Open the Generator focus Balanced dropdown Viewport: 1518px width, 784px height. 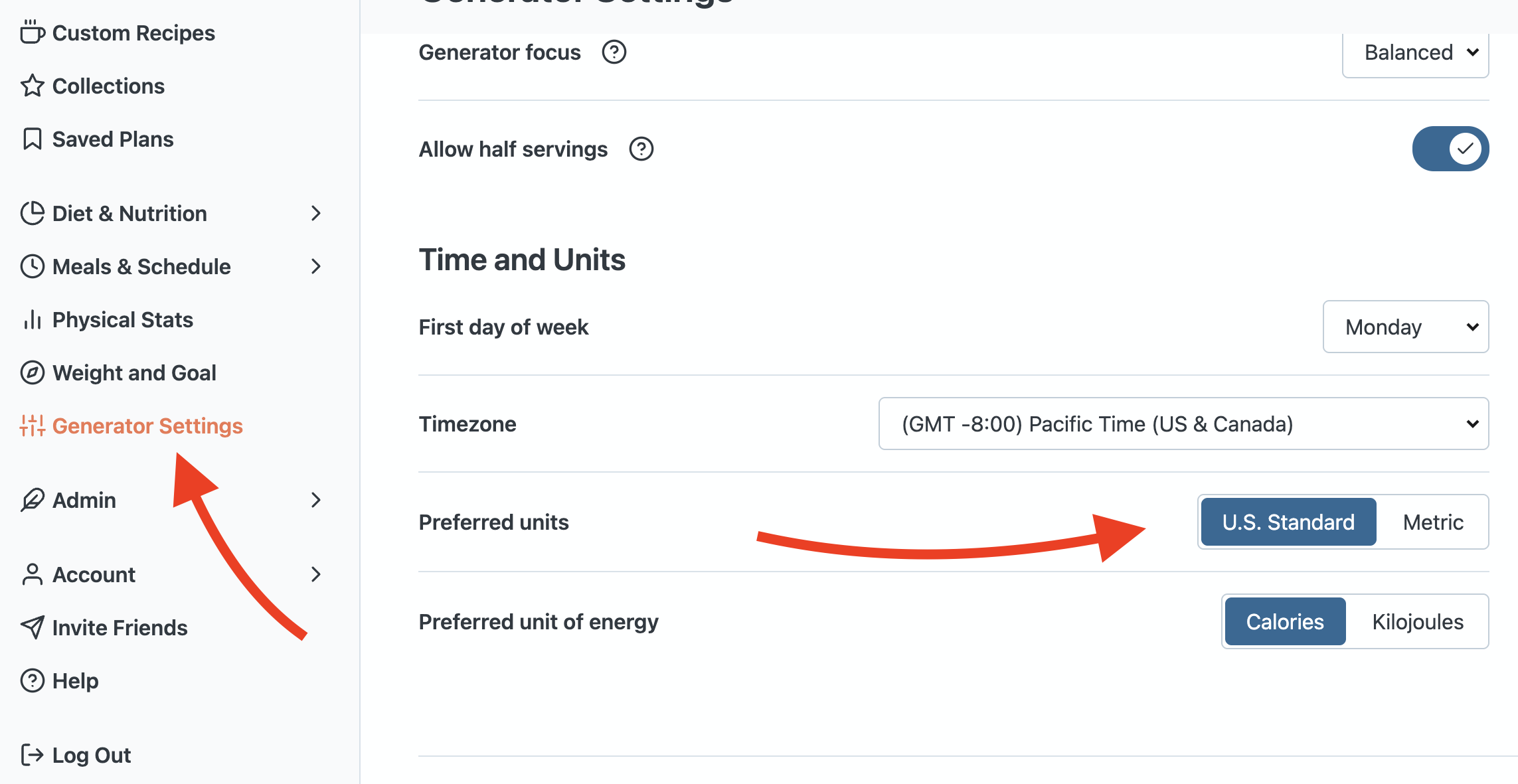coord(1415,52)
